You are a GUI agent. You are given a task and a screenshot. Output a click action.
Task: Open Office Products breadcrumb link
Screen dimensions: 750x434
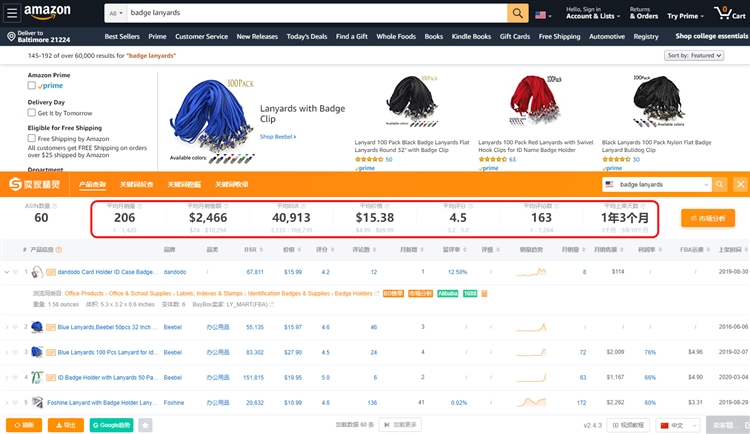84,293
